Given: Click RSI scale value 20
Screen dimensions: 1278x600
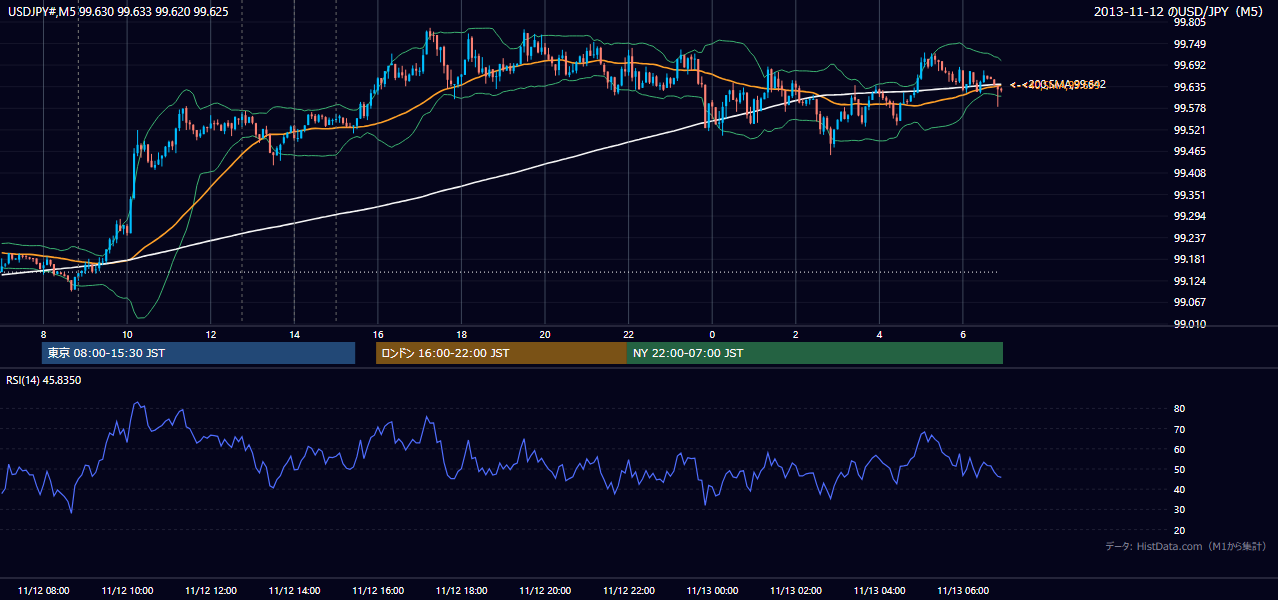Looking at the screenshot, I should click(1180, 530).
